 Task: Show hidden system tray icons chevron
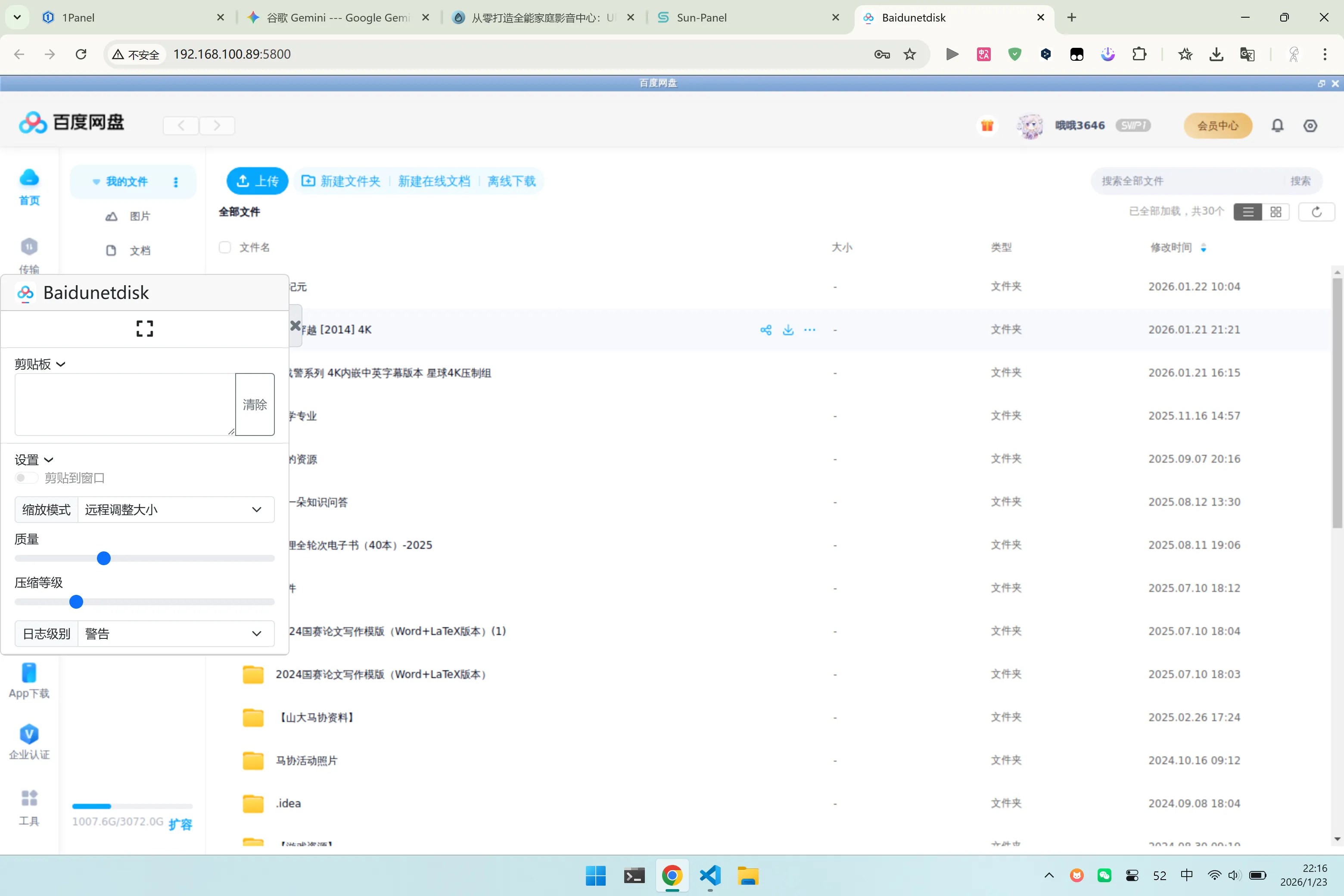pos(1048,875)
